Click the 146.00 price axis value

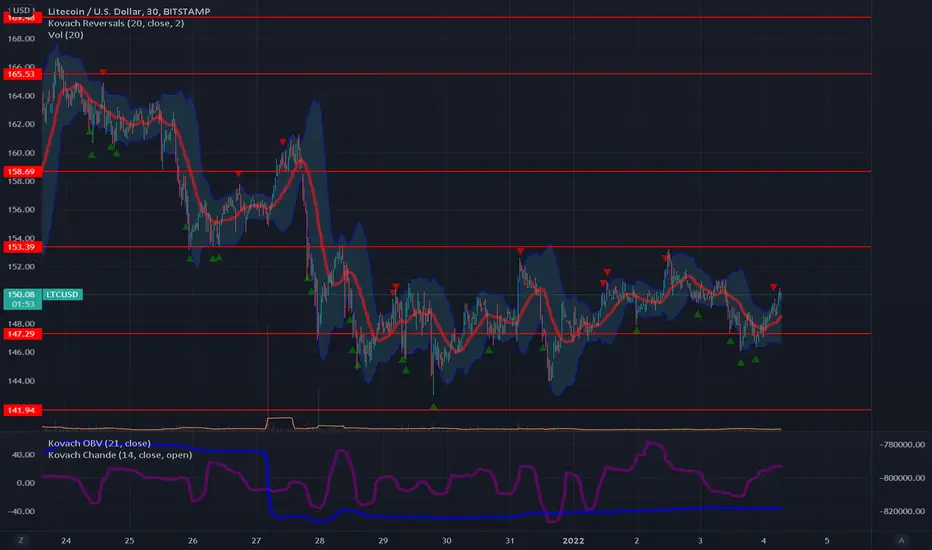(21, 352)
